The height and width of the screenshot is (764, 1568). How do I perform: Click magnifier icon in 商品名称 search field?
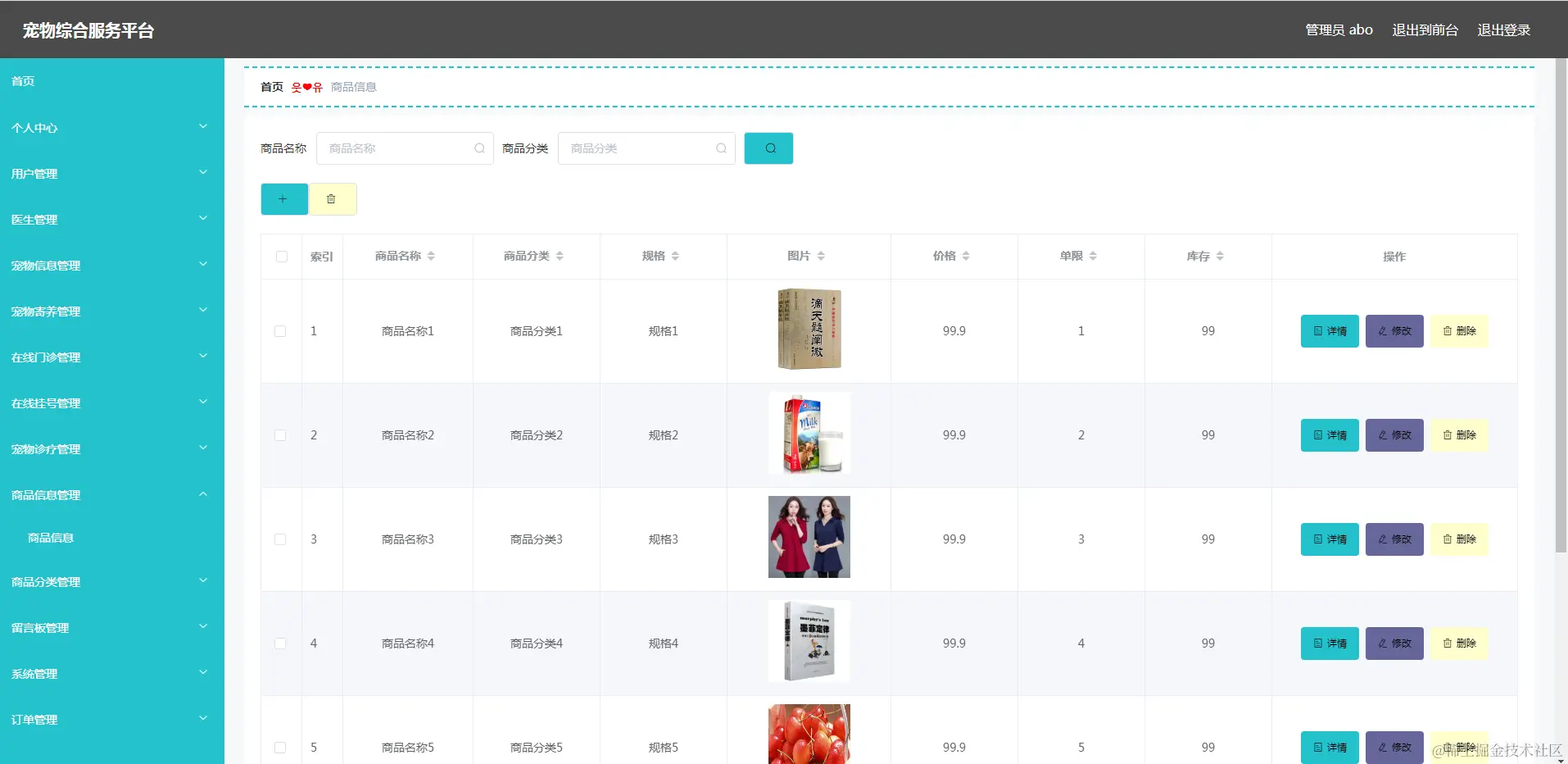coord(479,148)
